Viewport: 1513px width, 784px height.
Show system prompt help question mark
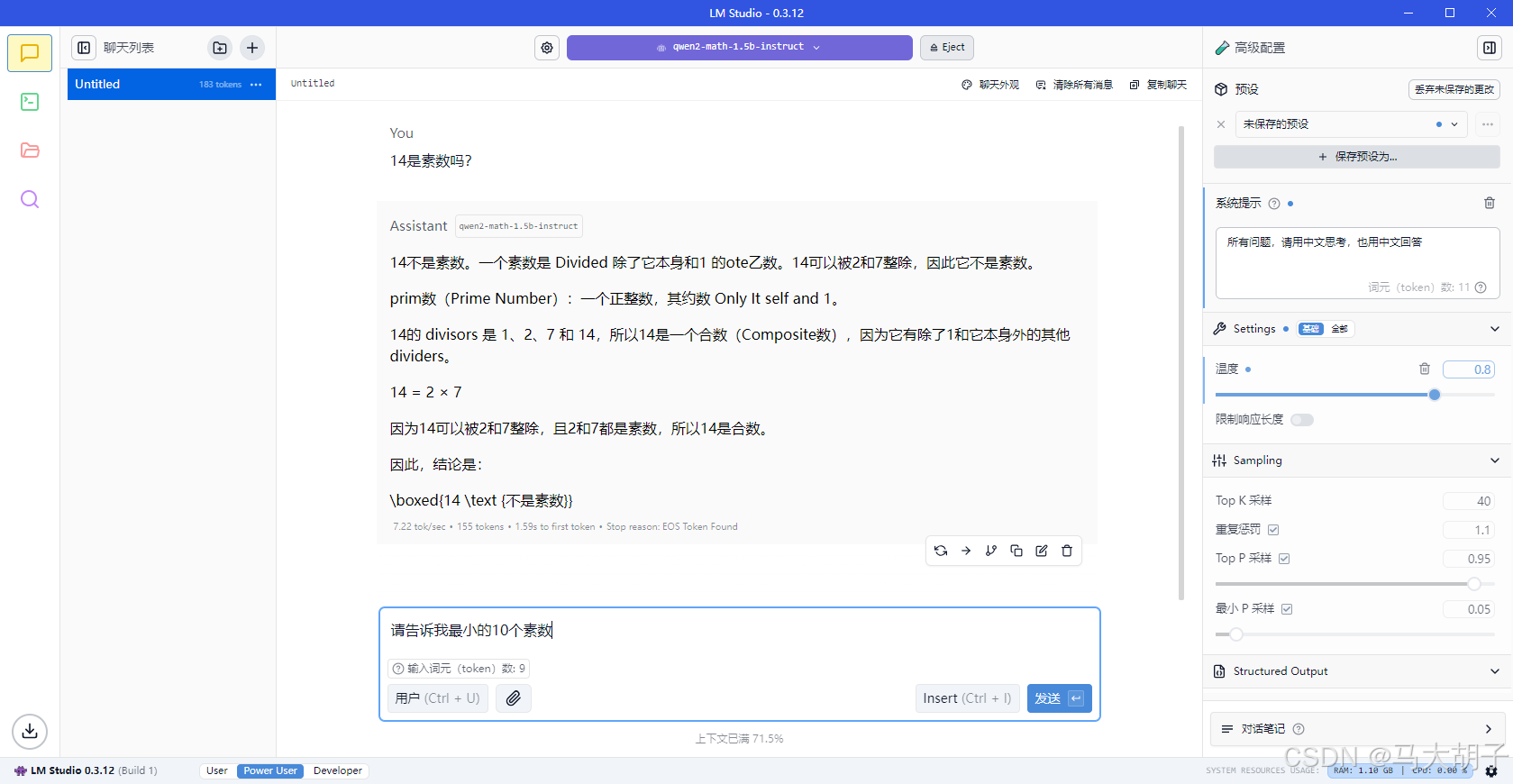(x=1274, y=204)
